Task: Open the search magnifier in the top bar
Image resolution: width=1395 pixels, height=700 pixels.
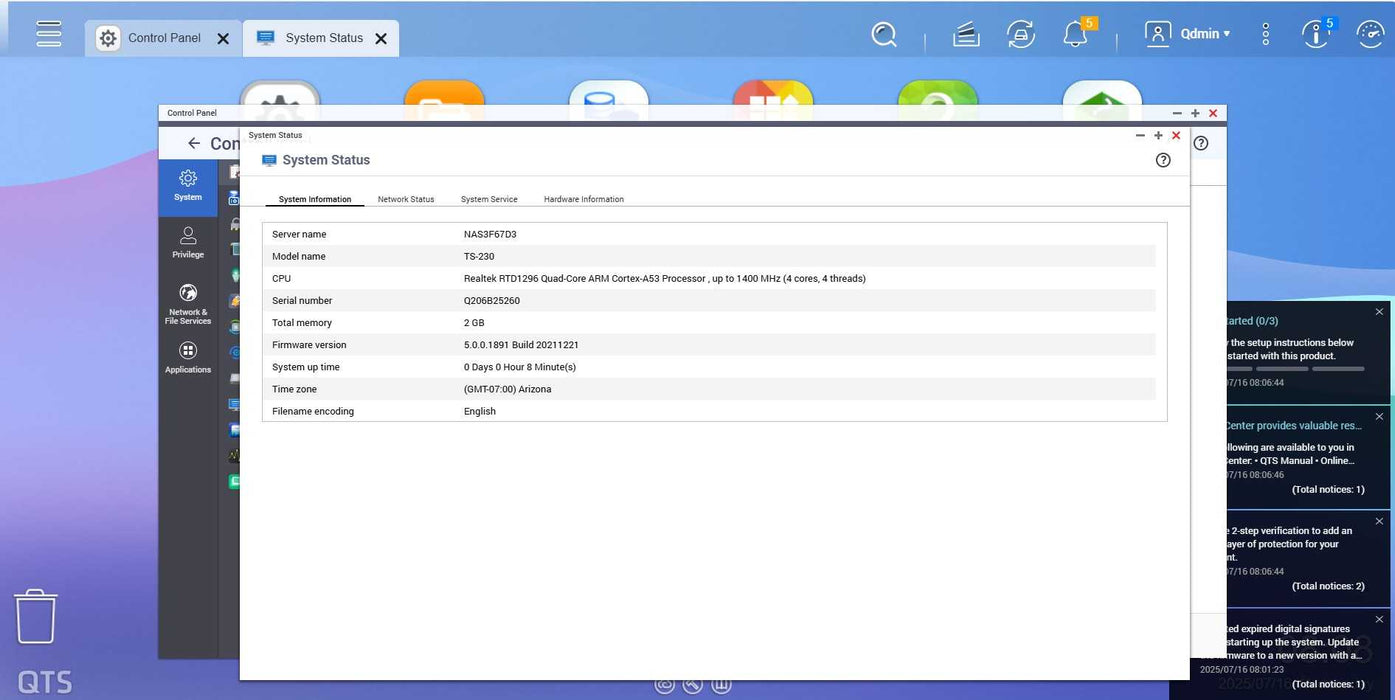Action: point(883,35)
